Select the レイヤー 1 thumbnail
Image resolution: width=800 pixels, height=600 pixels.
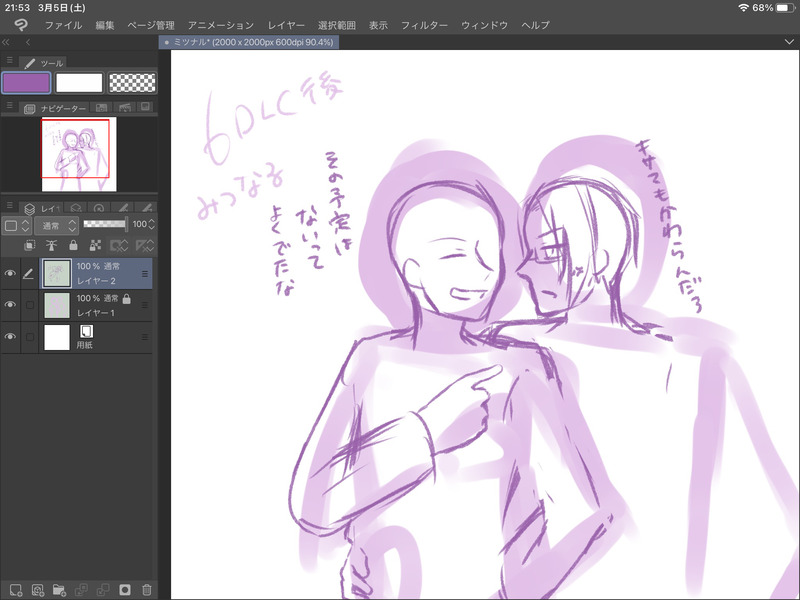click(57, 305)
